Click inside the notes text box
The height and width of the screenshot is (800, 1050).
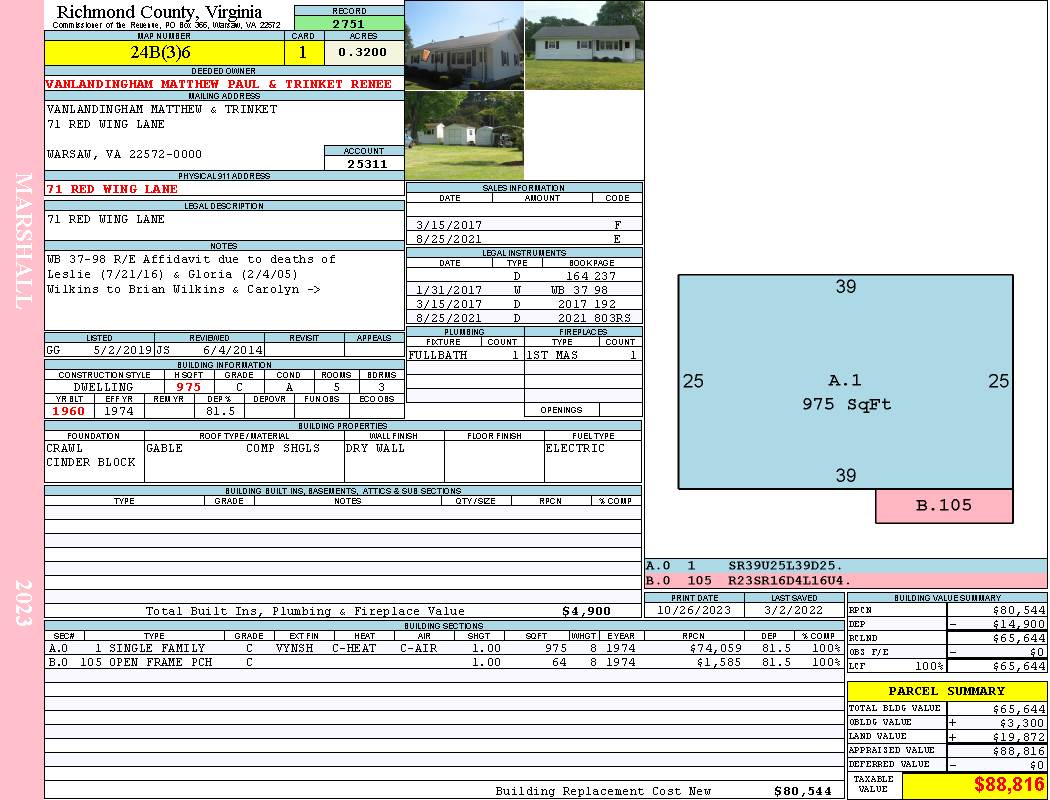(x=224, y=290)
